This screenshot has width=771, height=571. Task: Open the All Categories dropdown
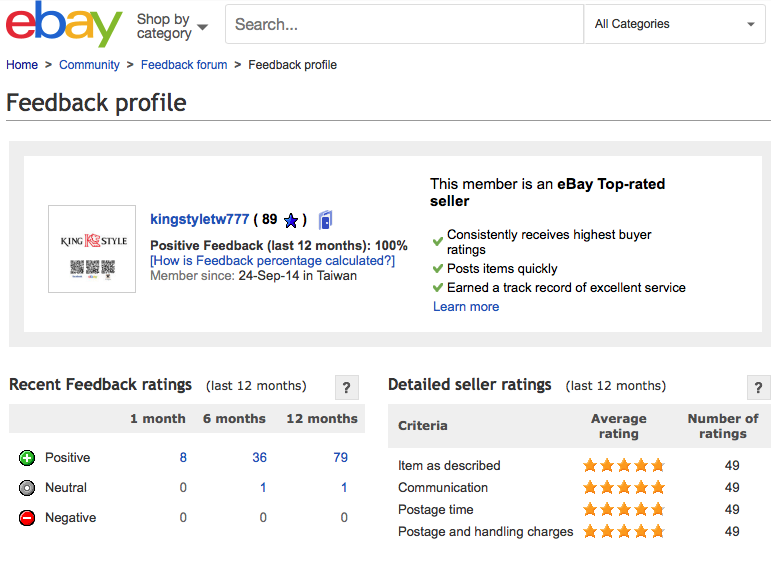pyautogui.click(x=674, y=24)
